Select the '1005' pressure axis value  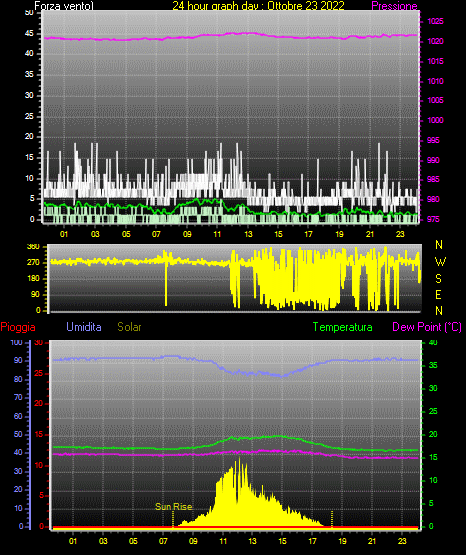435,100
